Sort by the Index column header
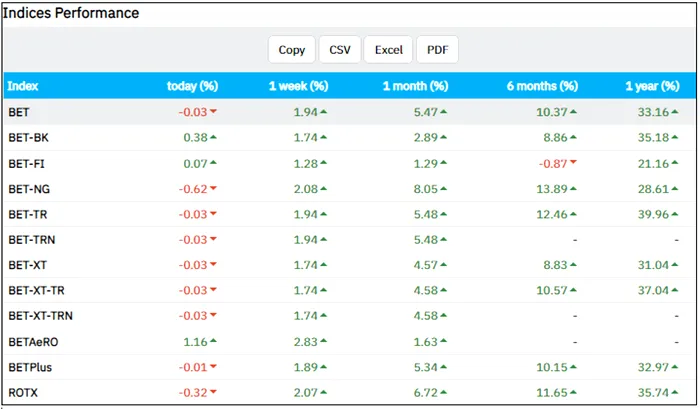700x409 pixels. [x=23, y=86]
